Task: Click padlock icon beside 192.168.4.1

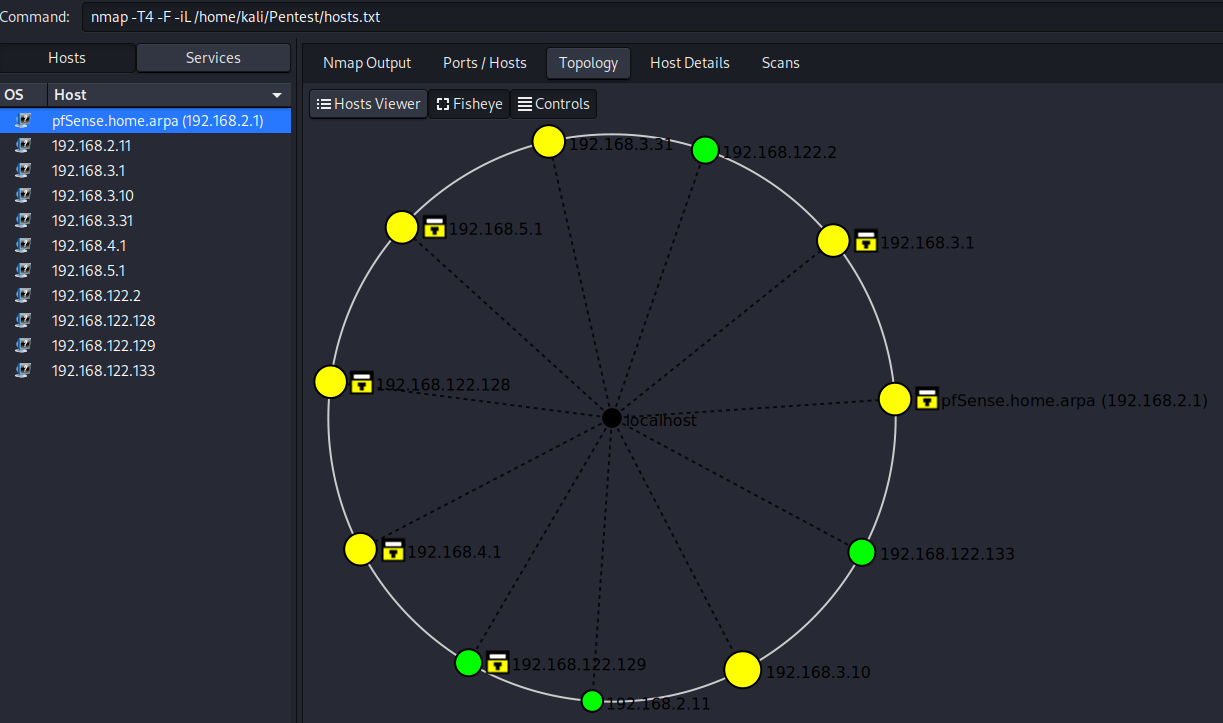Action: tap(393, 550)
